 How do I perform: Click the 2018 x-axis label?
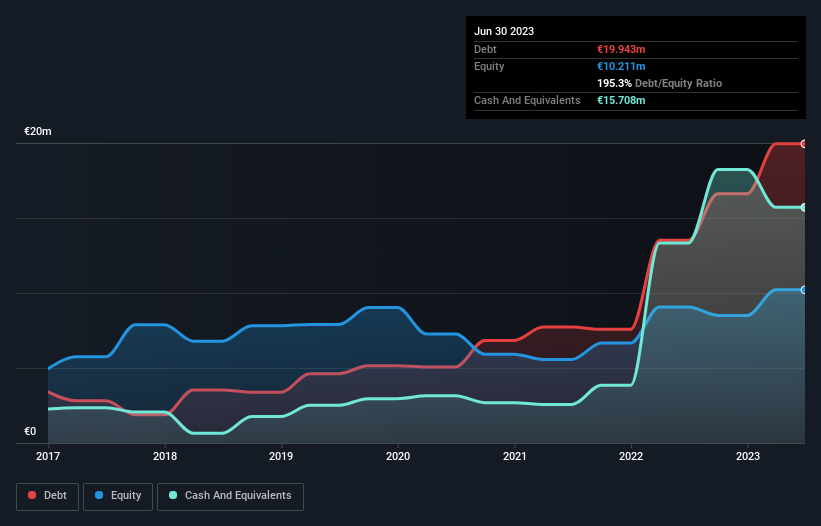[x=165, y=456]
